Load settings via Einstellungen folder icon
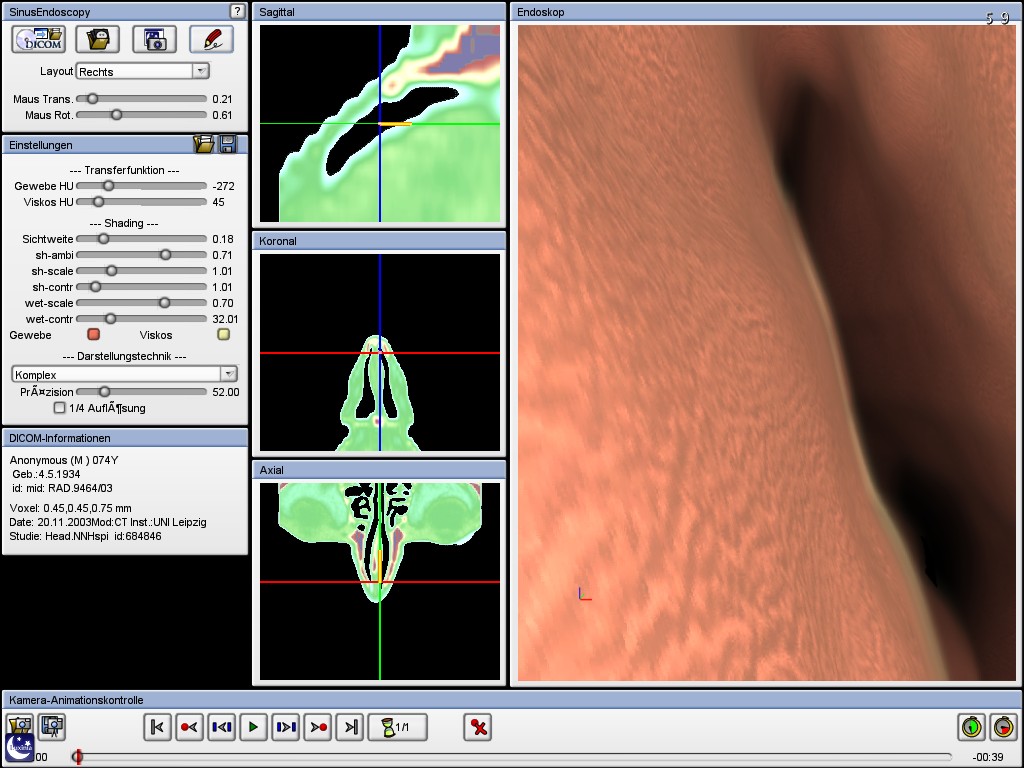 click(204, 145)
